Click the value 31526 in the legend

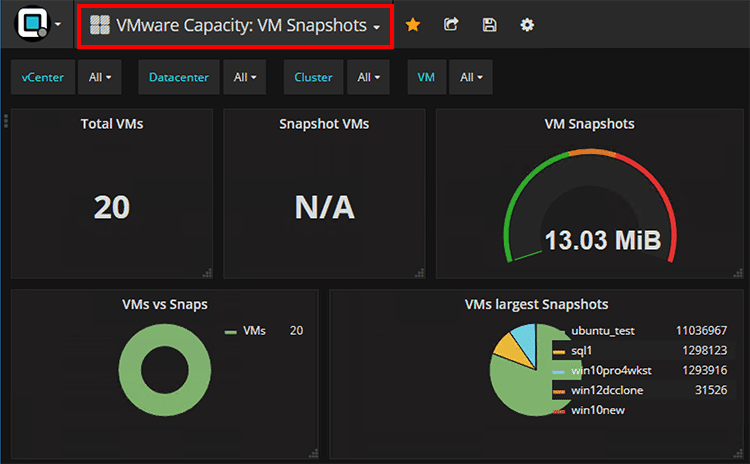(x=711, y=390)
